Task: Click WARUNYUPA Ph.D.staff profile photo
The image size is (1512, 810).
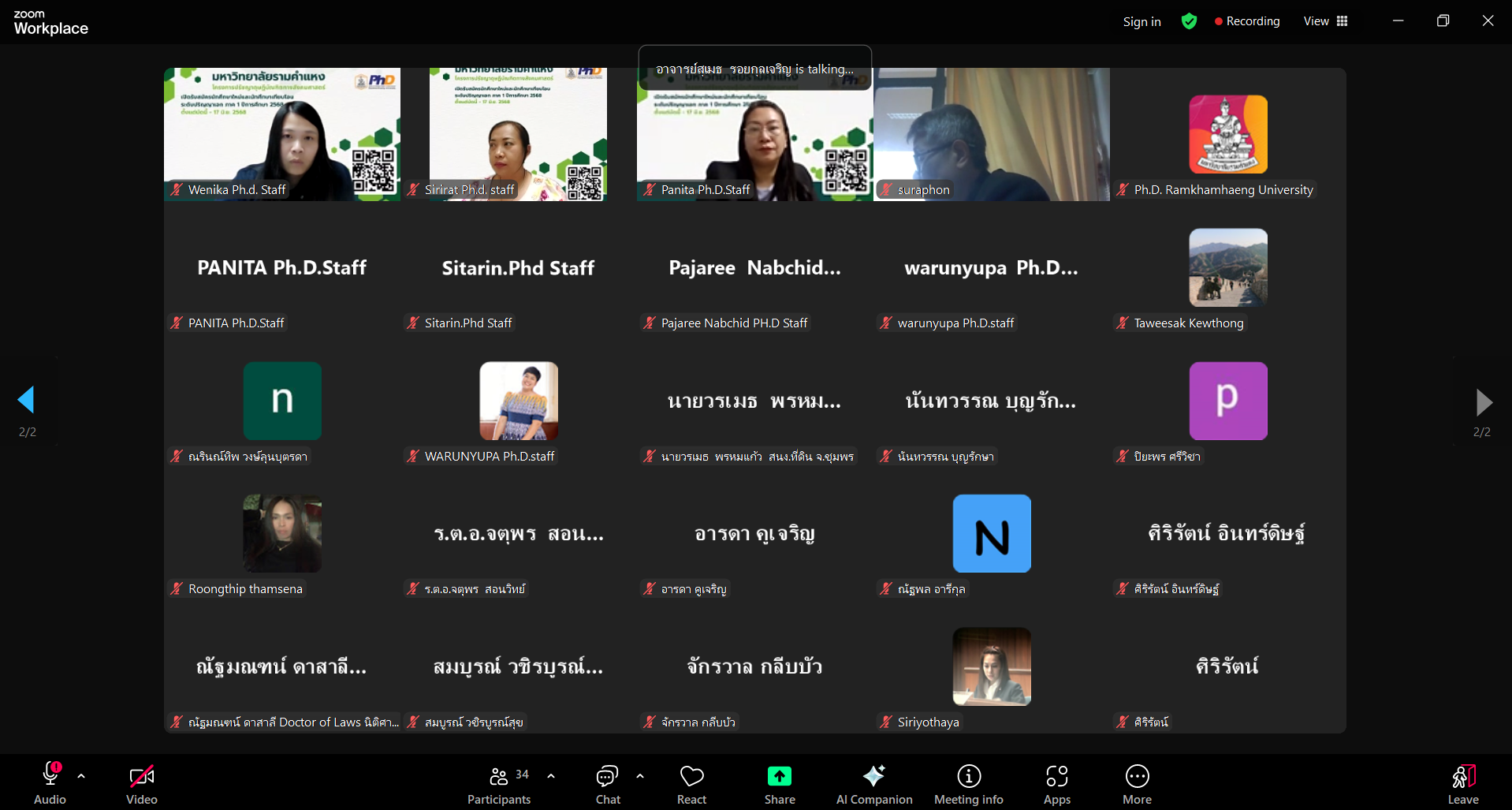Action: pos(519,401)
